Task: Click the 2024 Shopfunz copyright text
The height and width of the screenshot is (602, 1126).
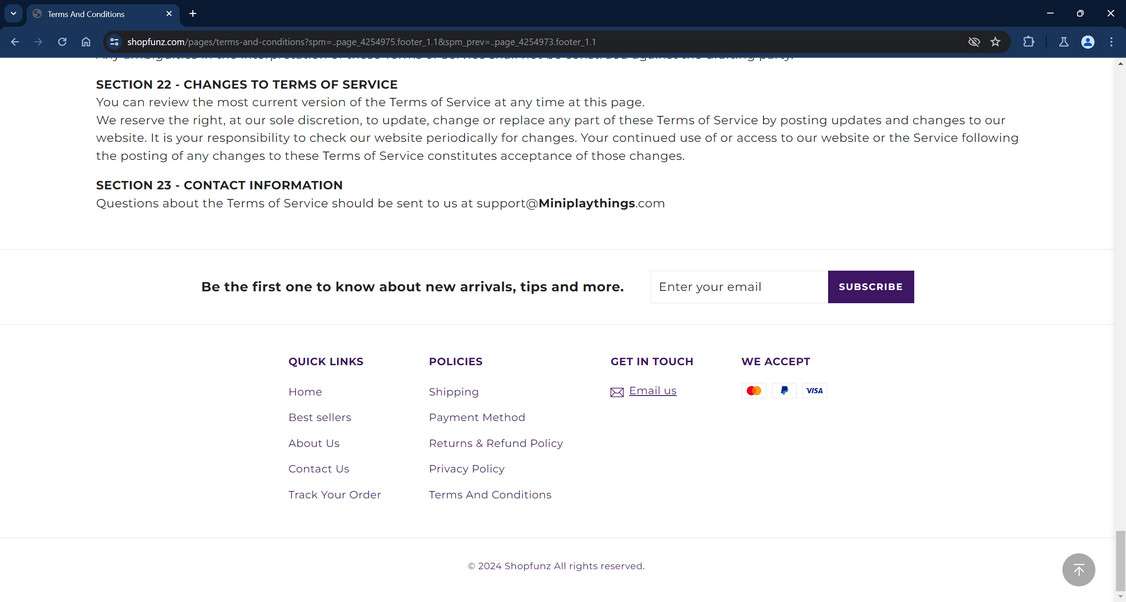Action: point(556,566)
